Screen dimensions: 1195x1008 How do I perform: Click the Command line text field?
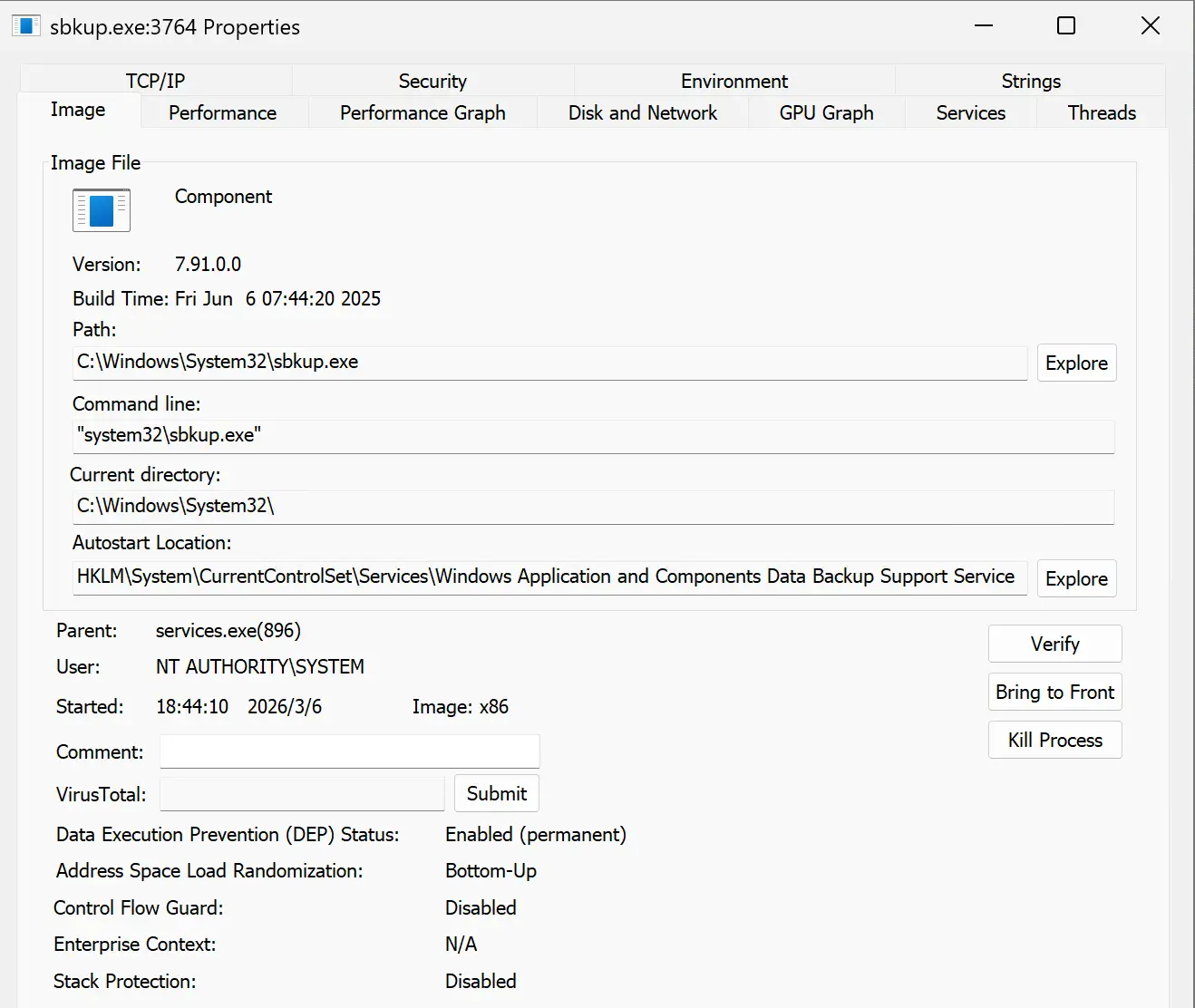(593, 436)
